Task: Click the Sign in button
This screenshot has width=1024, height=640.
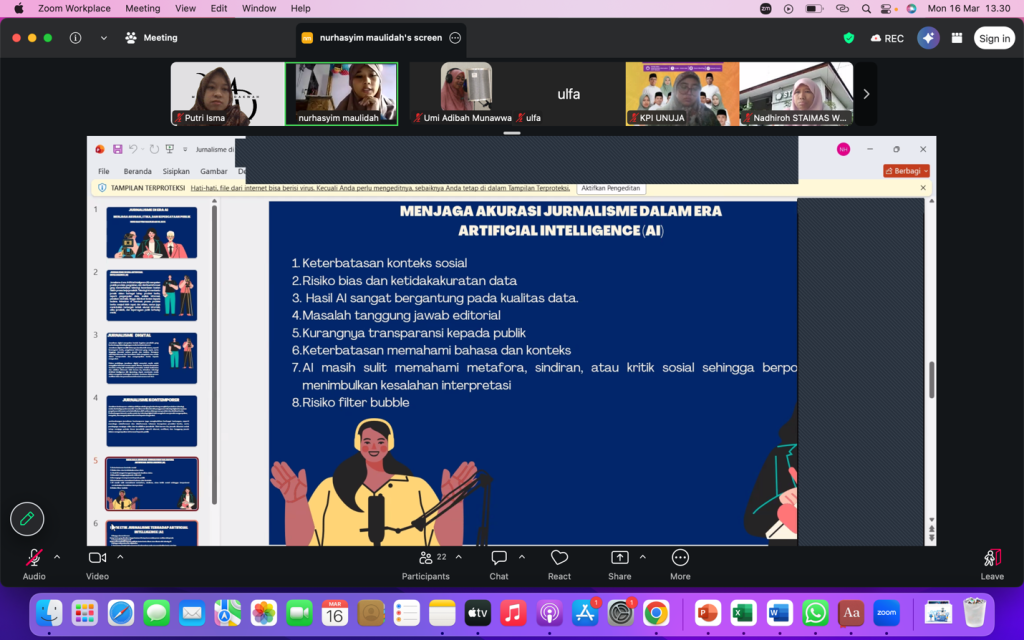Action: (x=994, y=38)
